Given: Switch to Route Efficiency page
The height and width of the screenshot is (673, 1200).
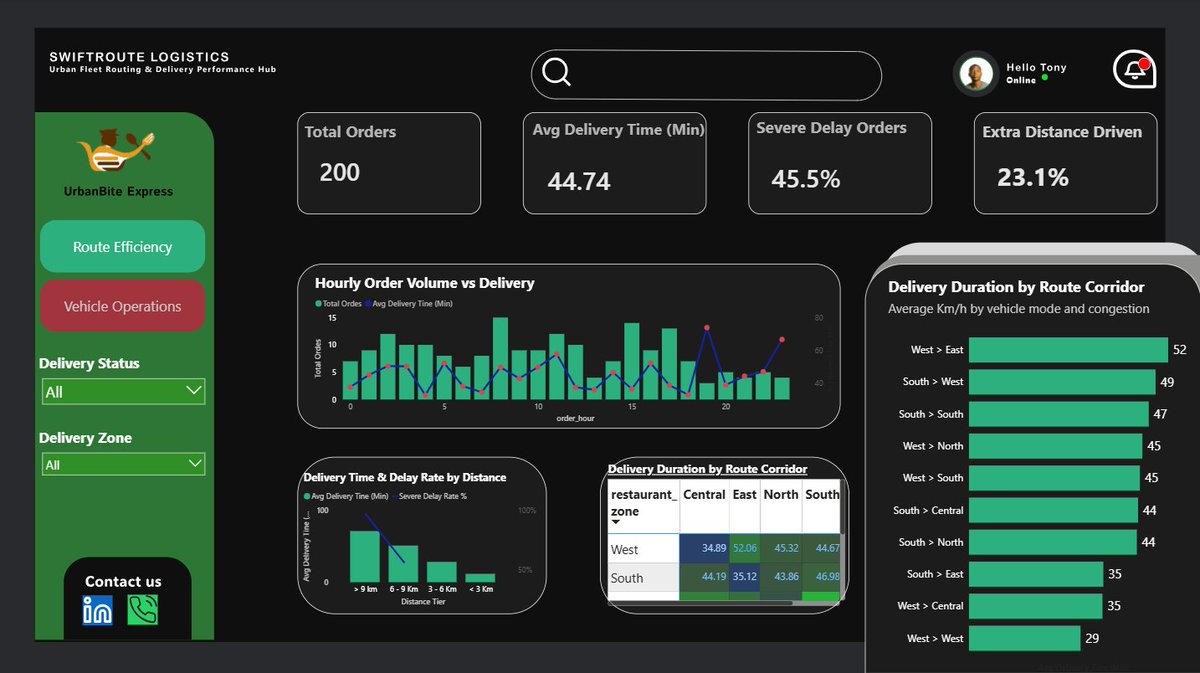Looking at the screenshot, I should (122, 247).
